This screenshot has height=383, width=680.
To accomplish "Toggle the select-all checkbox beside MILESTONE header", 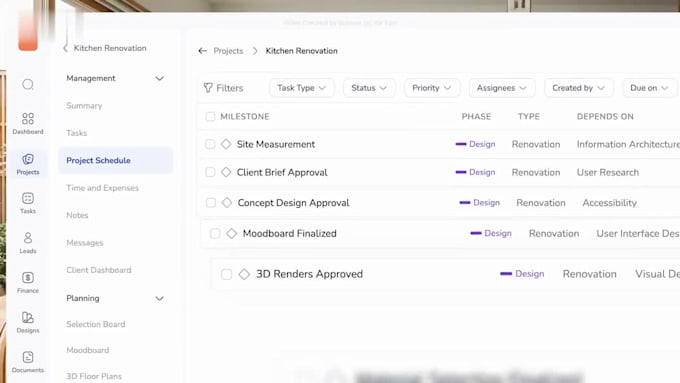I will click(x=210, y=116).
